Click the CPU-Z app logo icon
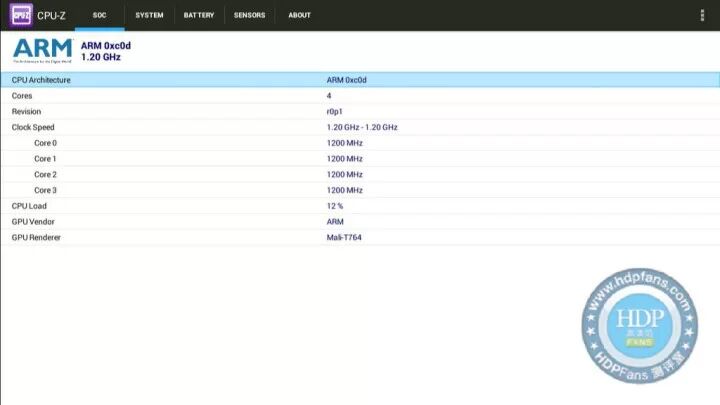The height and width of the screenshot is (405, 720). (21, 15)
